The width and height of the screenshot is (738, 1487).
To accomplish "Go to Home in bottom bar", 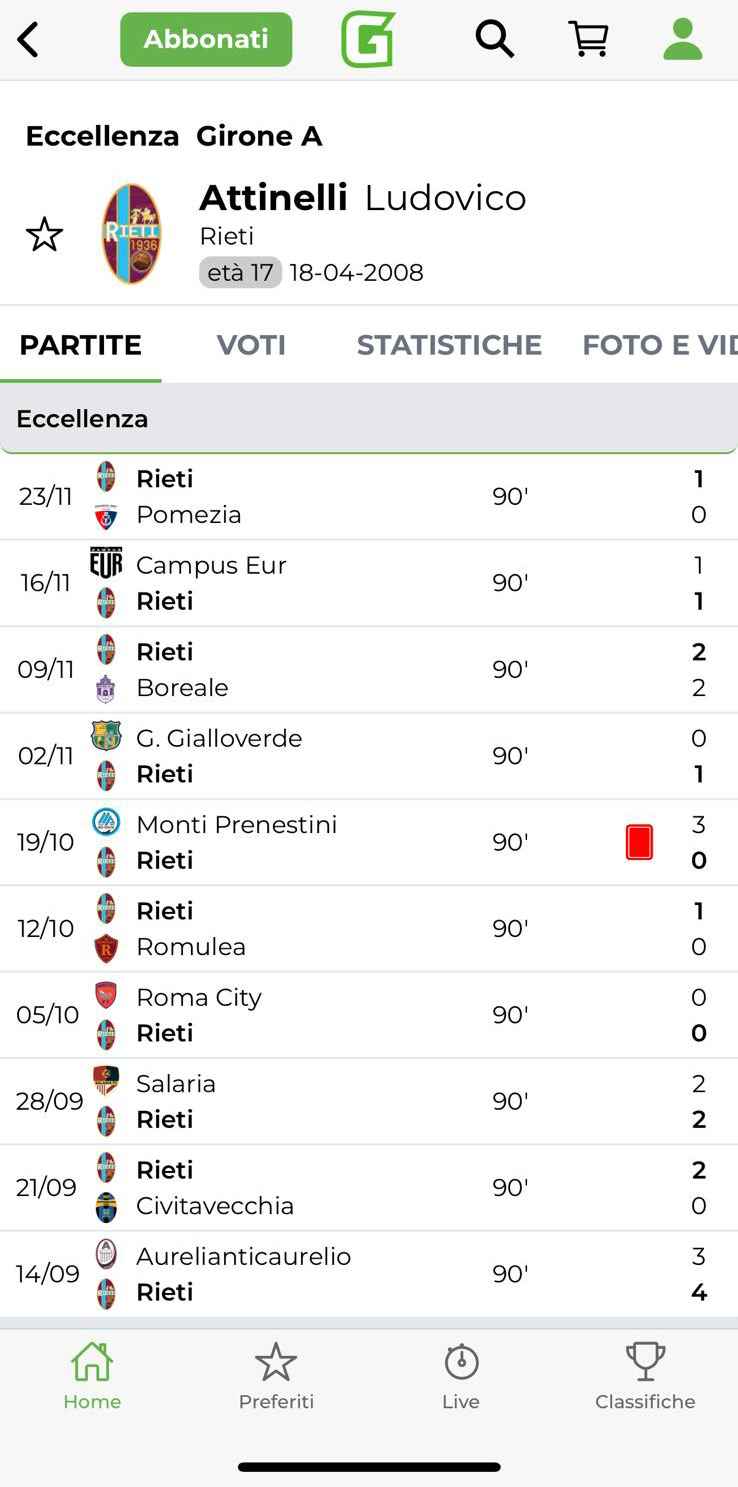I will coord(92,1376).
